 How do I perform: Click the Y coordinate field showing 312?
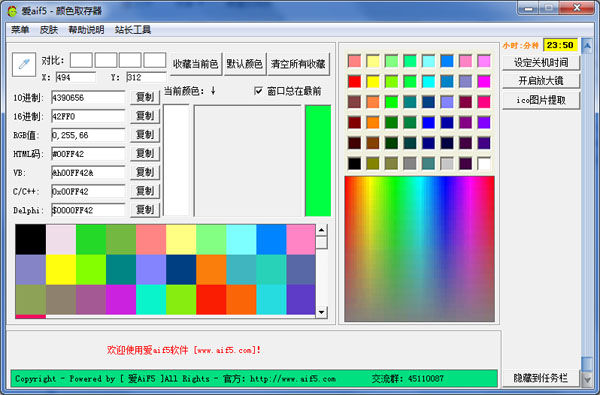(x=146, y=77)
